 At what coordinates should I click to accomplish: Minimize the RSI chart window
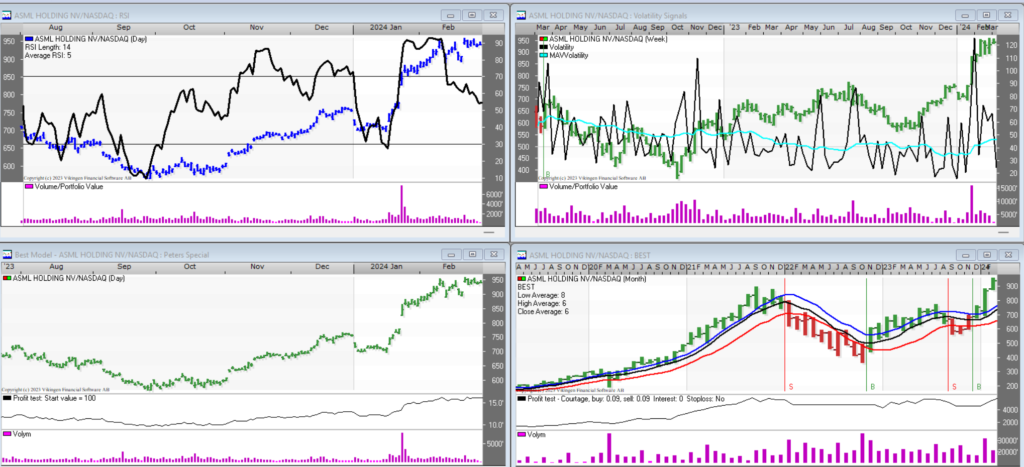(x=451, y=14)
